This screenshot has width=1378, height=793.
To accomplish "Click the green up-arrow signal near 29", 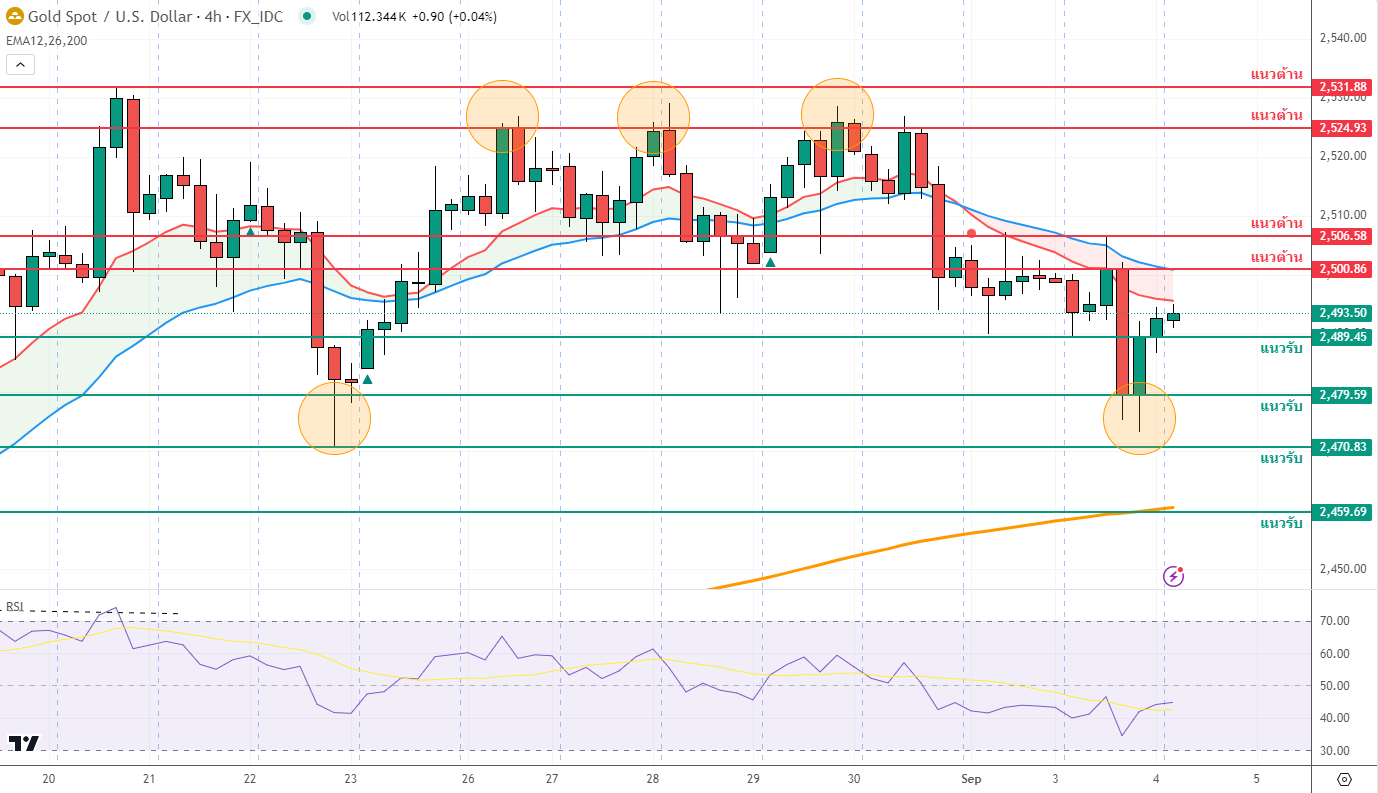I will [771, 262].
